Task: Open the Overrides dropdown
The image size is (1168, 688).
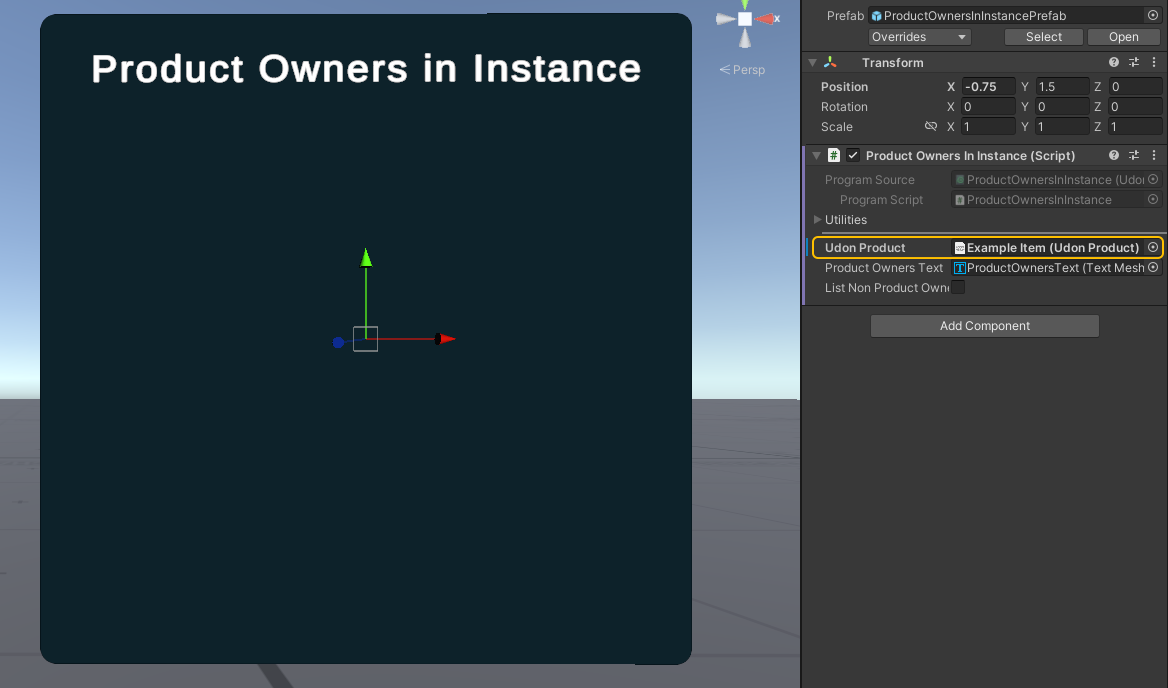Action: 919,36
